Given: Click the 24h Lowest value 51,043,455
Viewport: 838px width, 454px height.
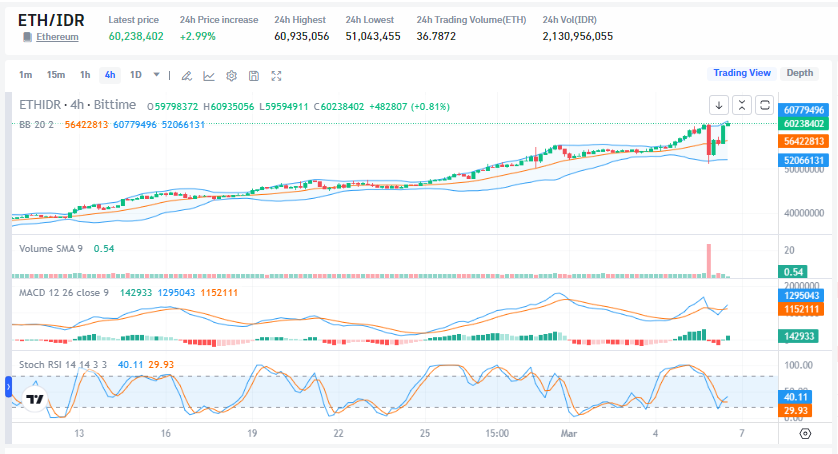Looking at the screenshot, I should pos(373,36).
